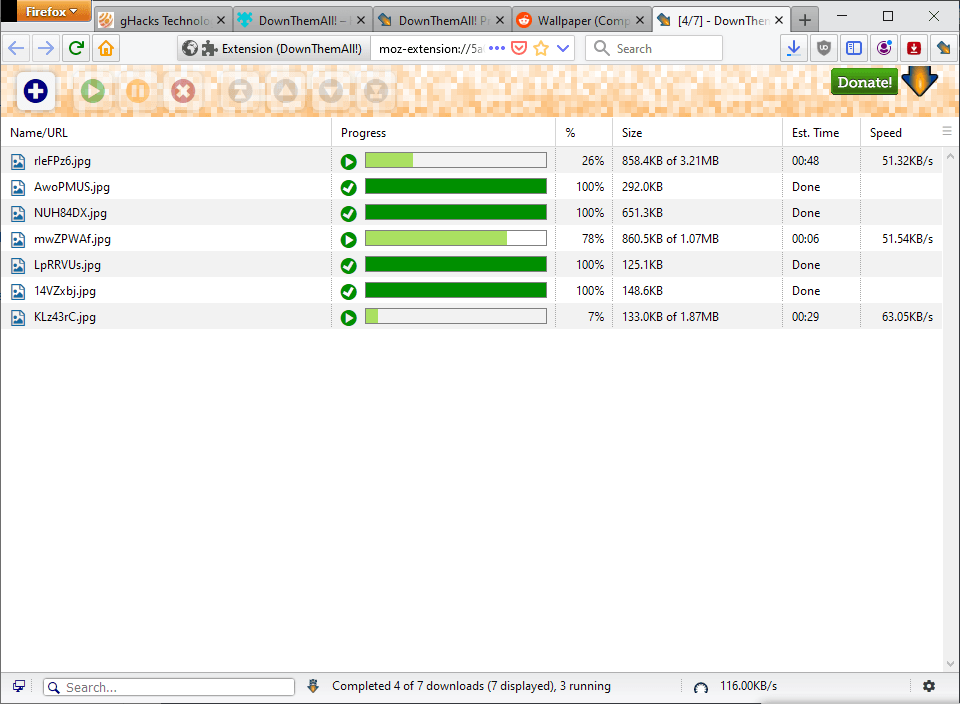Select the 14VZxbj.jpg download row

tap(471, 291)
